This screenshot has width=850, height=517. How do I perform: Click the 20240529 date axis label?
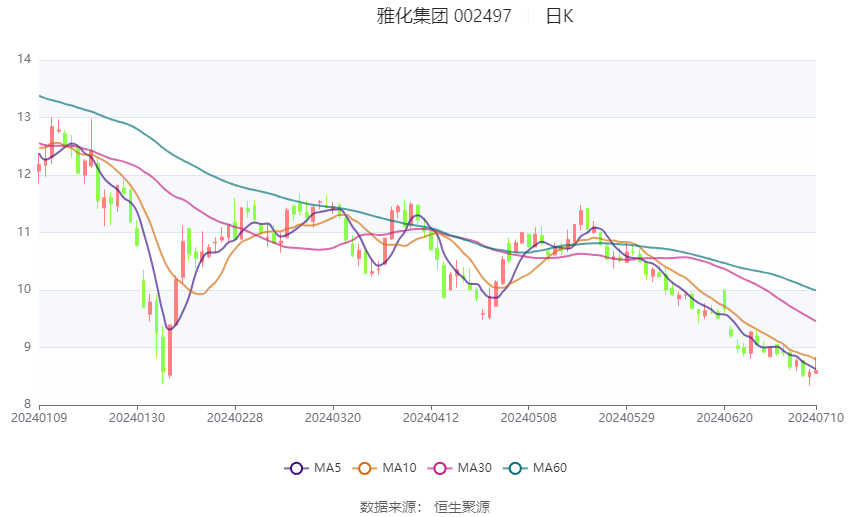coord(626,418)
